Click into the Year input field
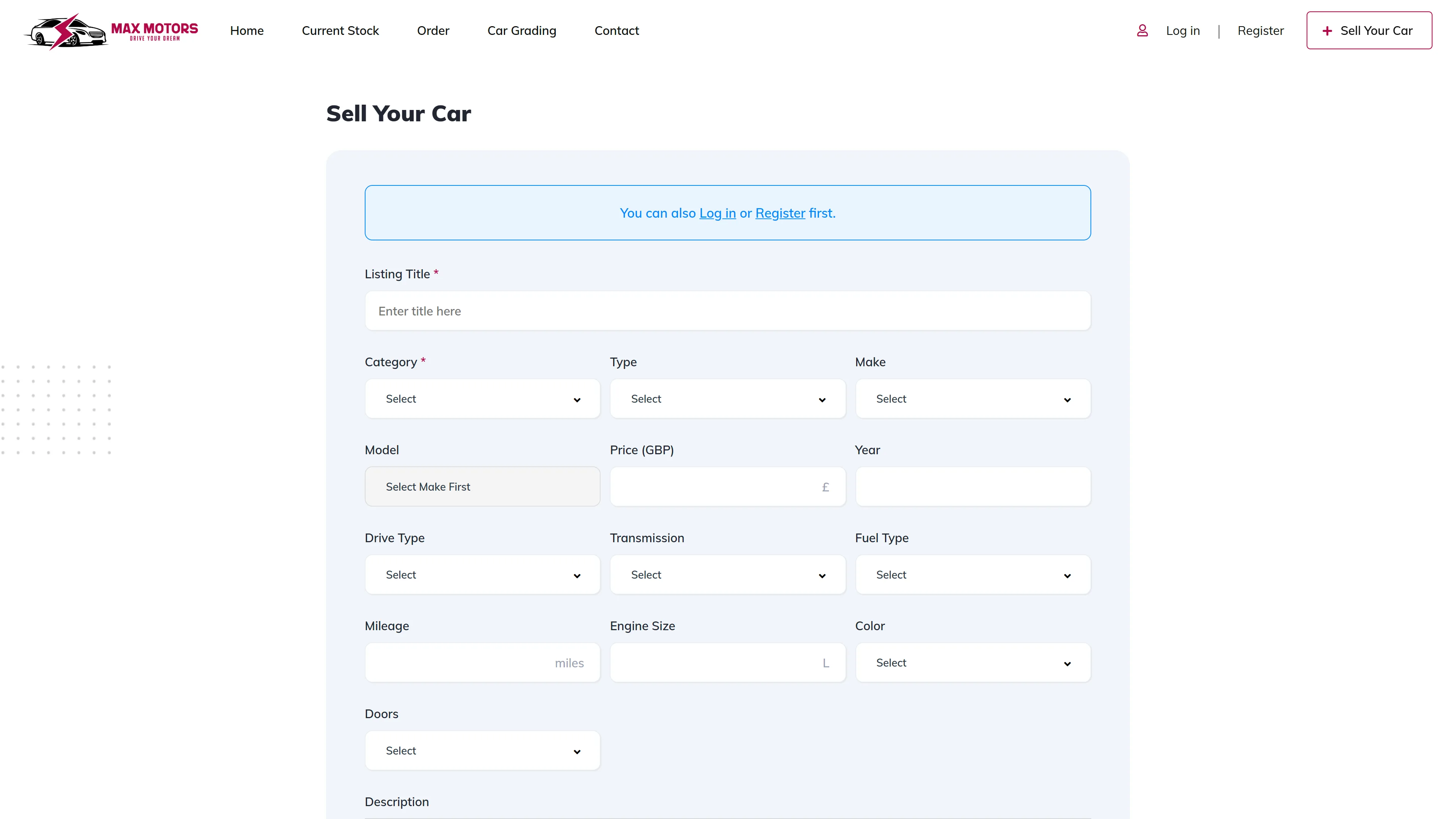1456x819 pixels. tap(972, 486)
